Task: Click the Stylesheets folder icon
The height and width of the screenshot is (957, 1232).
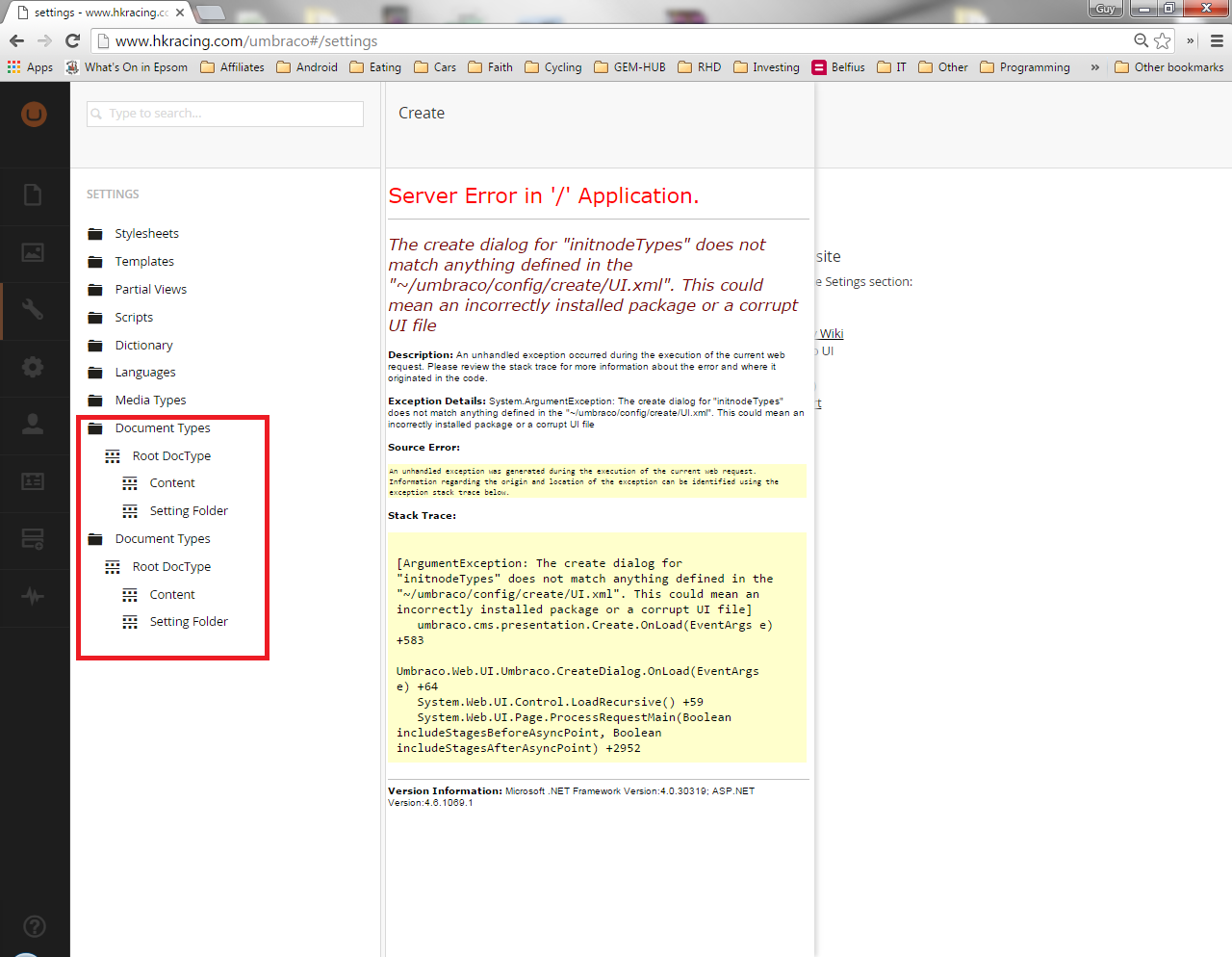Action: click(x=95, y=234)
